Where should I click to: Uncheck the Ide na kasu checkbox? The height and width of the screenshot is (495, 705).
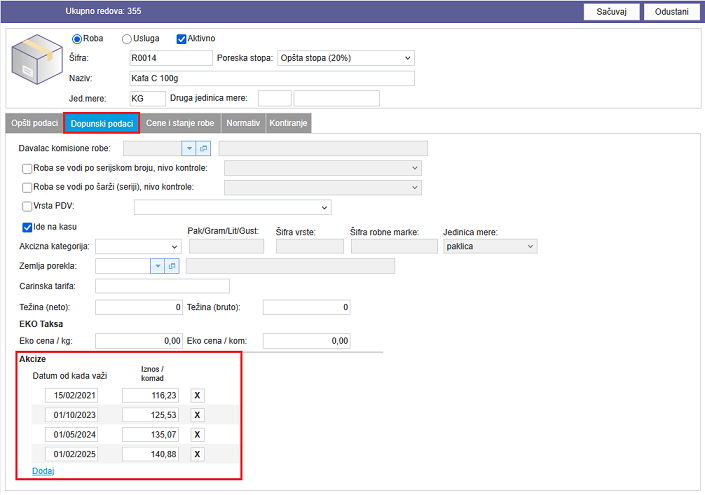coord(27,227)
